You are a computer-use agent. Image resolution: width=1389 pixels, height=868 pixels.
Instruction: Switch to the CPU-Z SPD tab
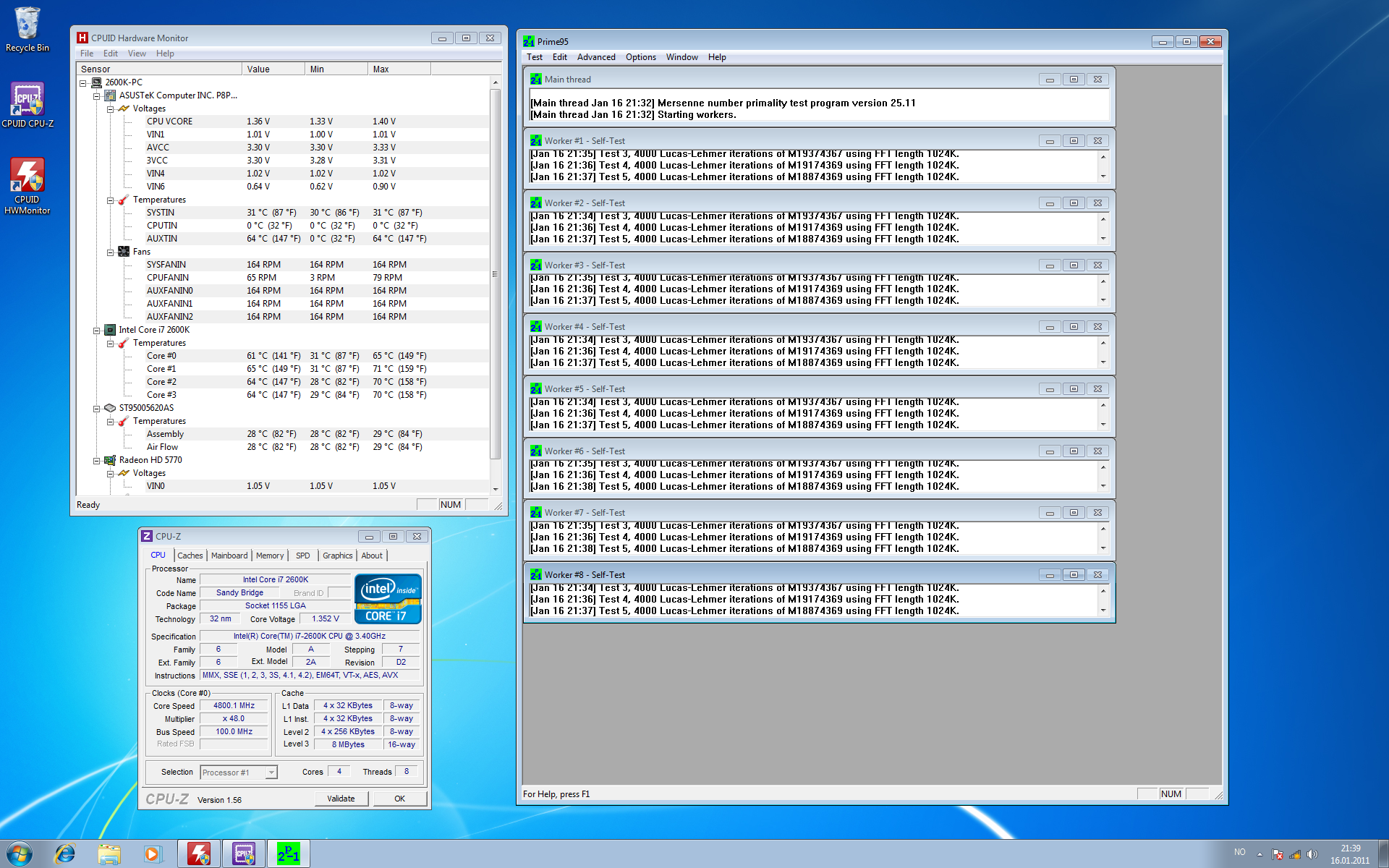click(302, 556)
